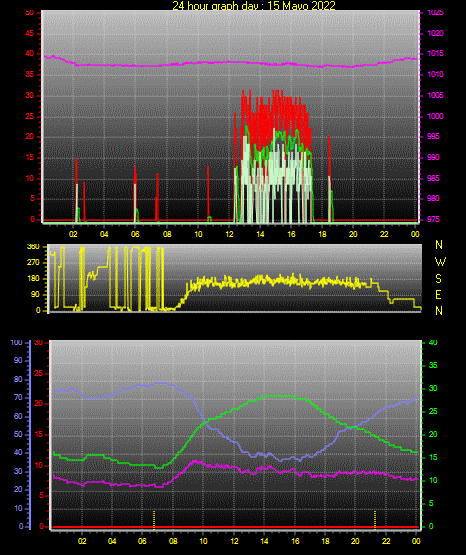This screenshot has height=555, width=466.
Task: Click the yellow N label at top of compass scale
Action: (x=439, y=245)
